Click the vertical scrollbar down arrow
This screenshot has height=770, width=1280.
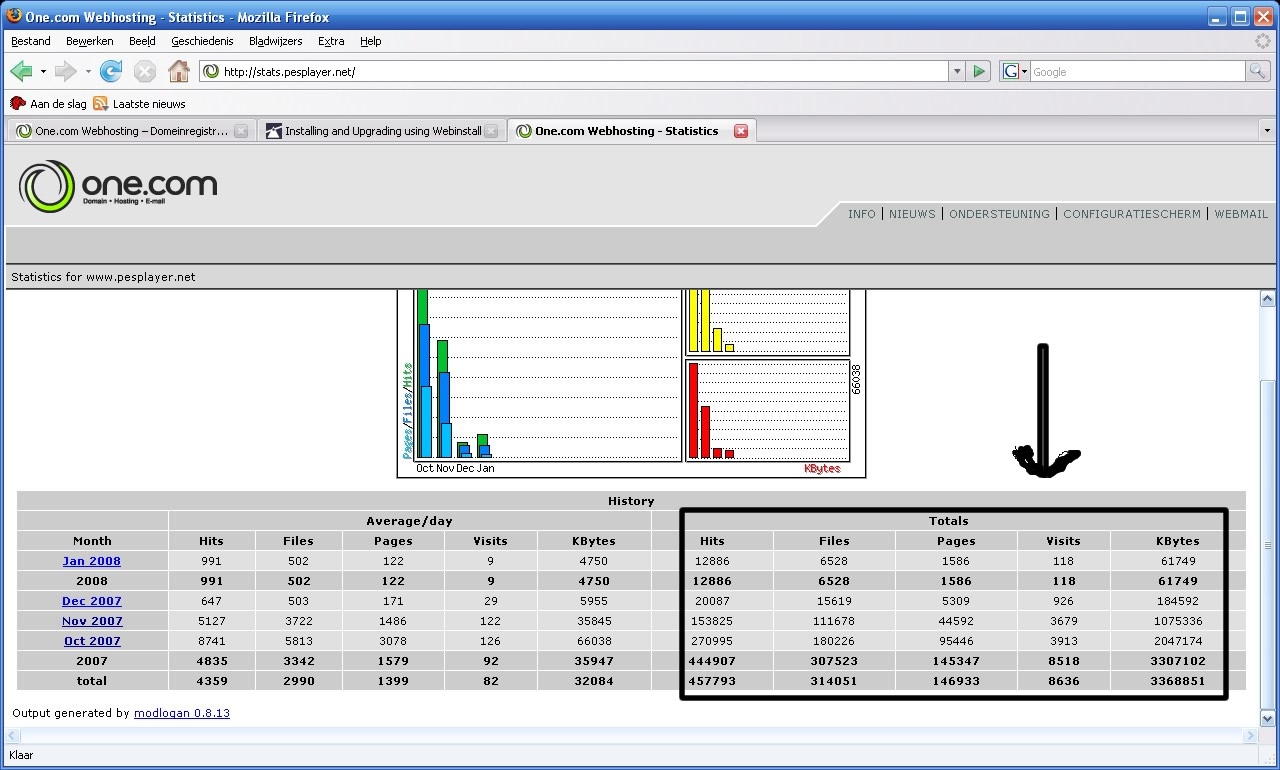(x=1267, y=718)
